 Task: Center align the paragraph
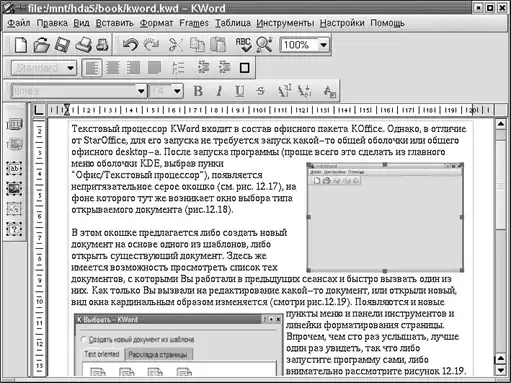tap(113, 68)
